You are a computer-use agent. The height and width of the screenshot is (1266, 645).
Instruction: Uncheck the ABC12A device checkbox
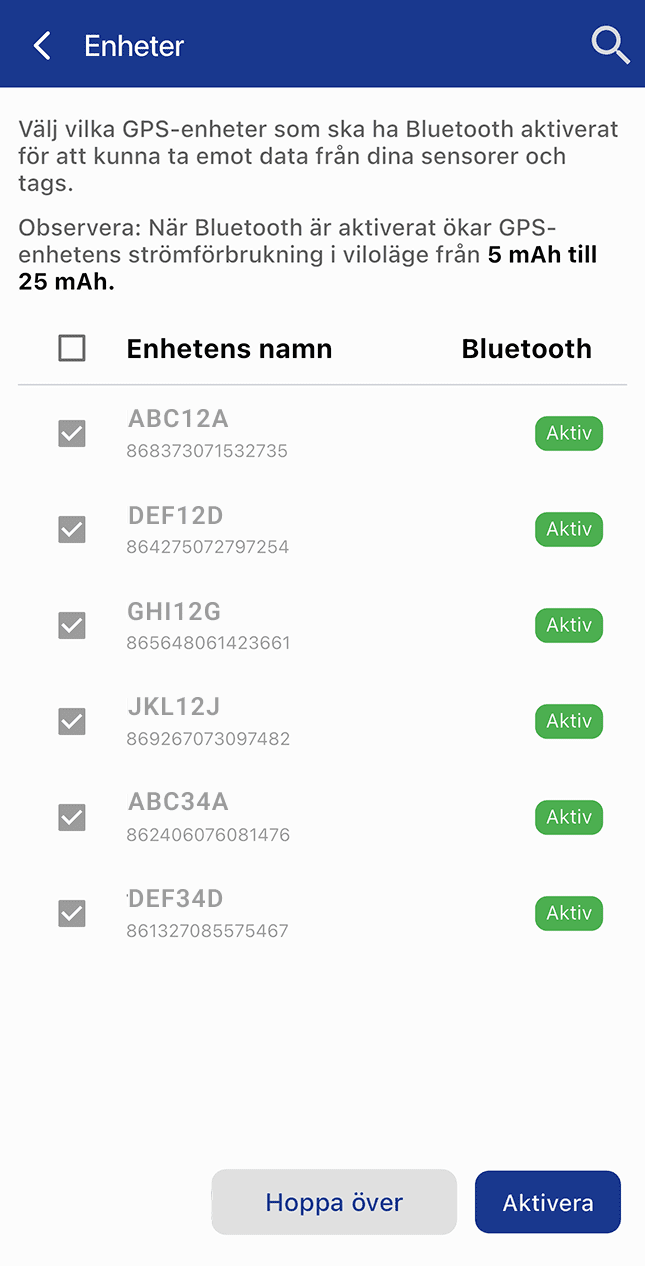pyautogui.click(x=72, y=434)
